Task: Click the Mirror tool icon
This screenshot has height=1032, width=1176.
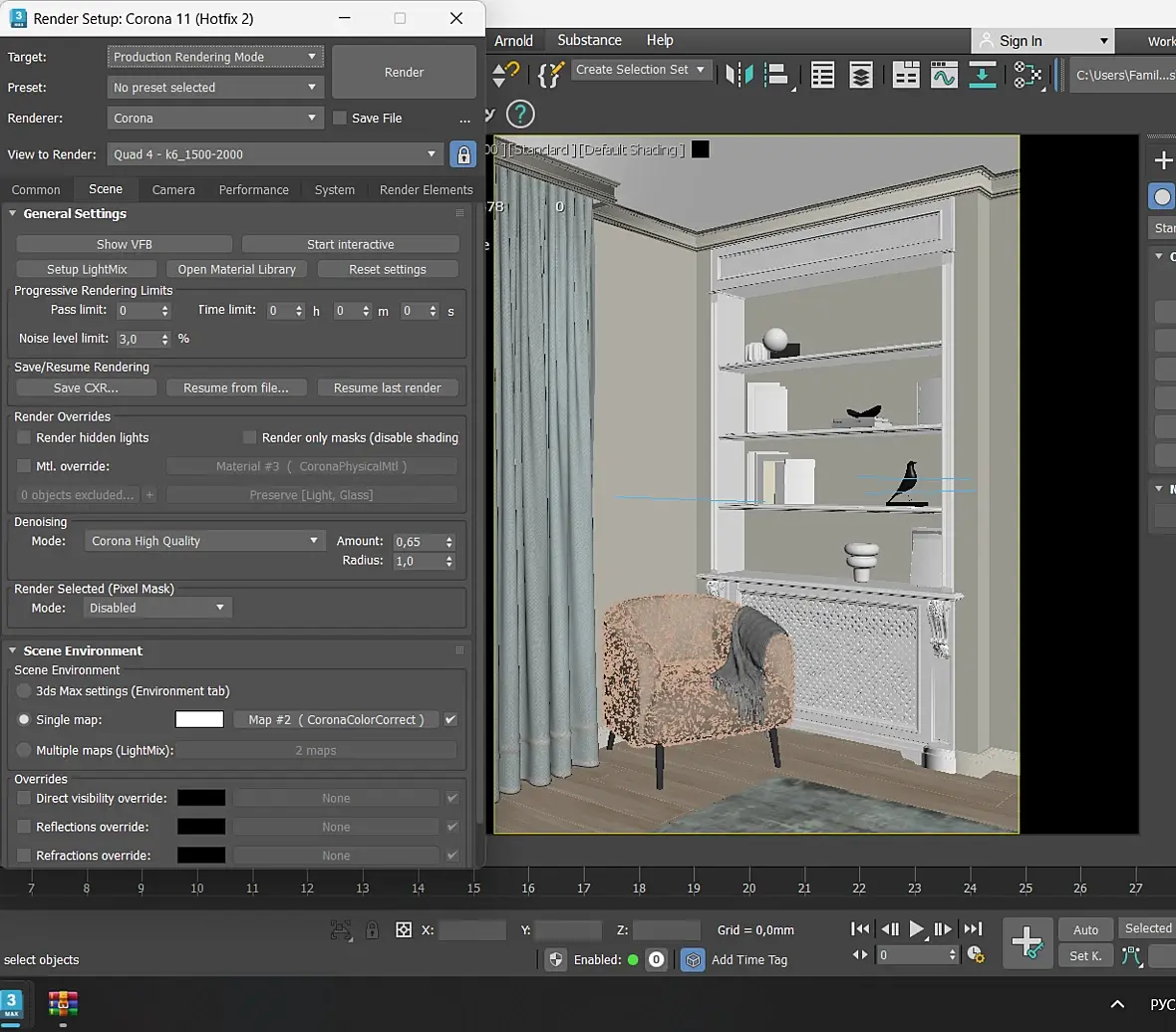Action: tap(739, 75)
